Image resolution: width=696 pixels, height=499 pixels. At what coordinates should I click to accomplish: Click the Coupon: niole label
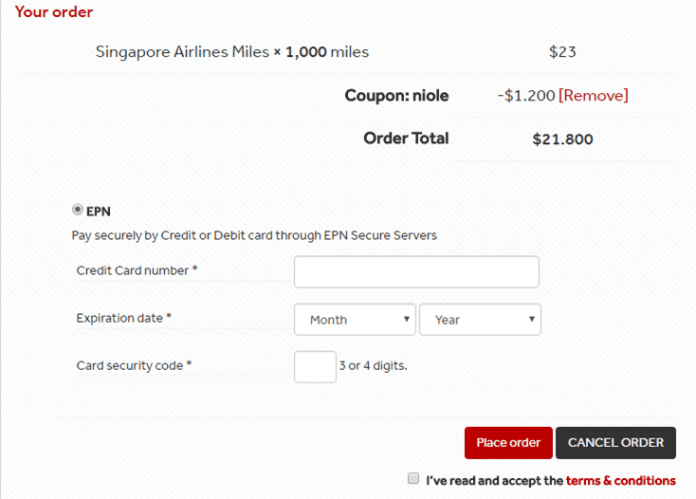[396, 96]
